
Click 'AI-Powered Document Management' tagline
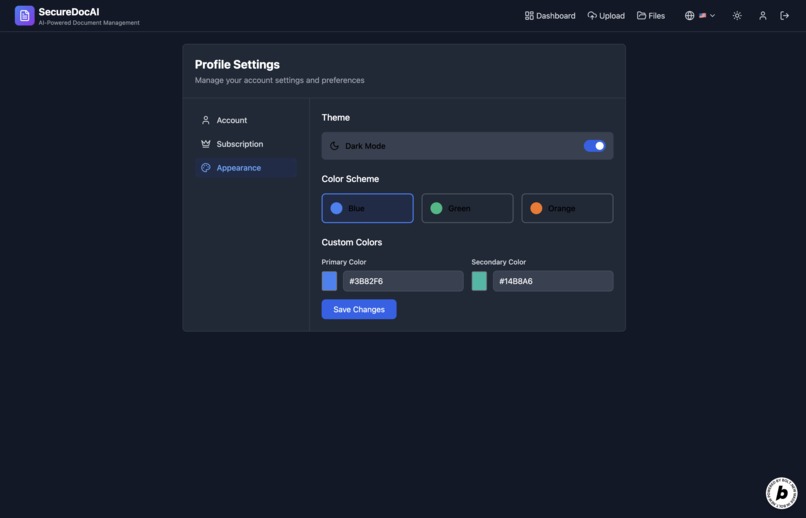89,23
